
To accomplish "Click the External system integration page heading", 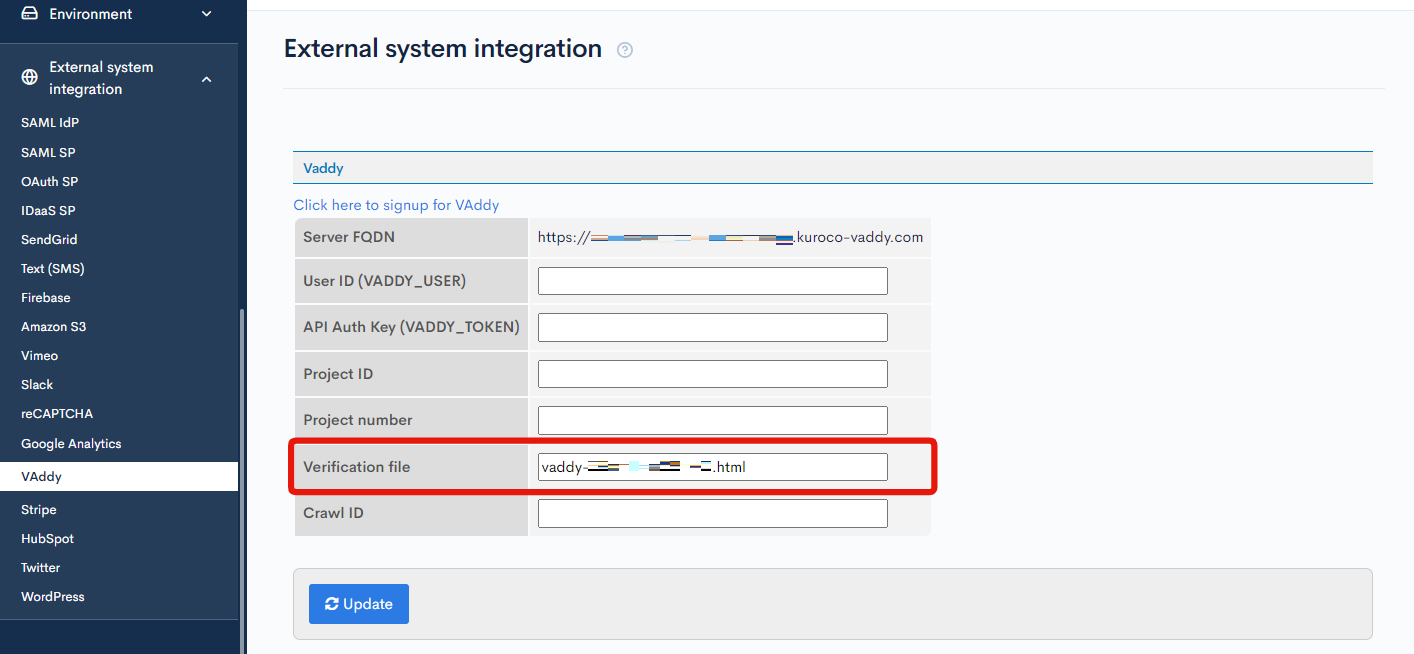I will click(x=443, y=48).
